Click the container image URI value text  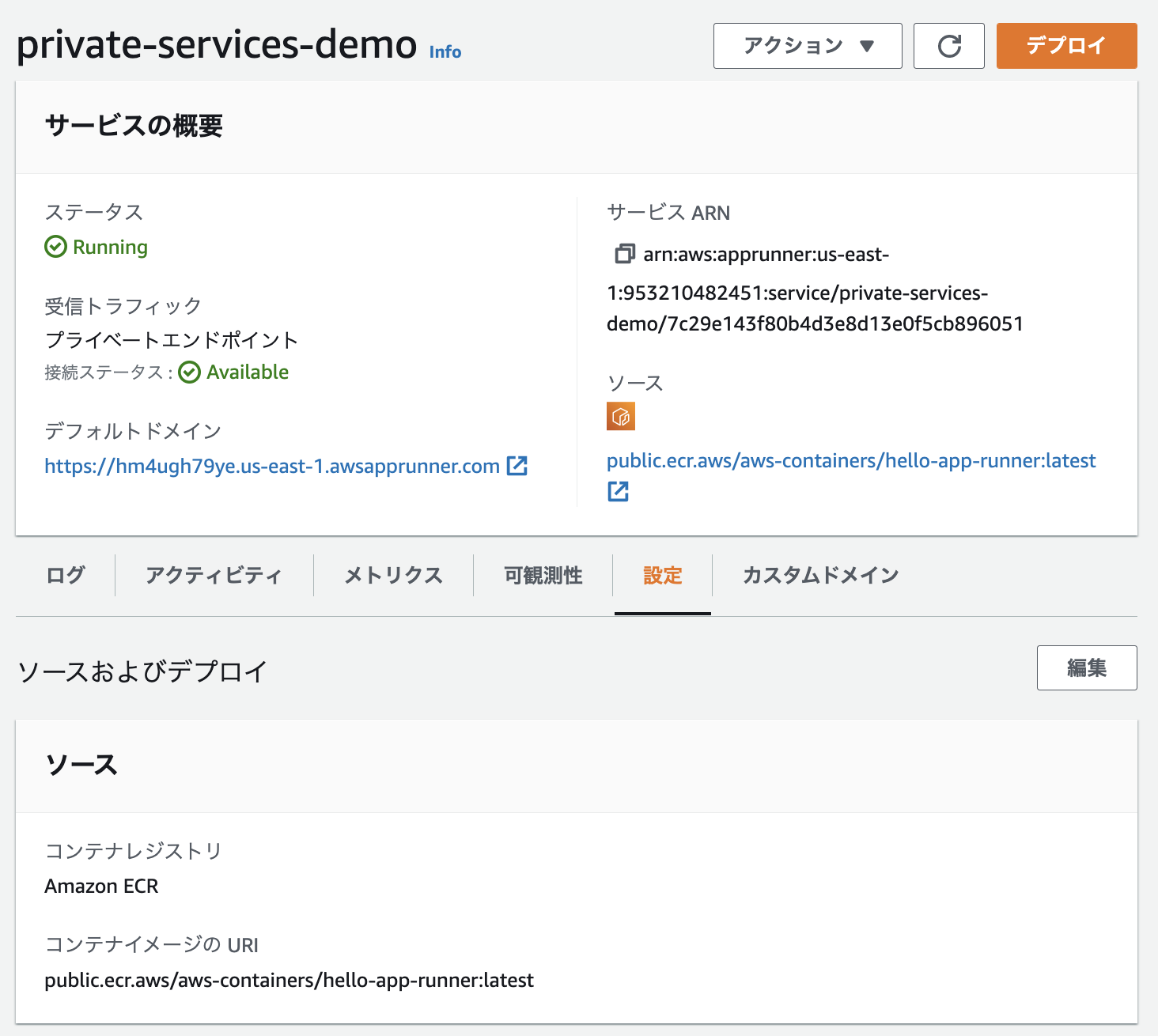pyautogui.click(x=289, y=980)
